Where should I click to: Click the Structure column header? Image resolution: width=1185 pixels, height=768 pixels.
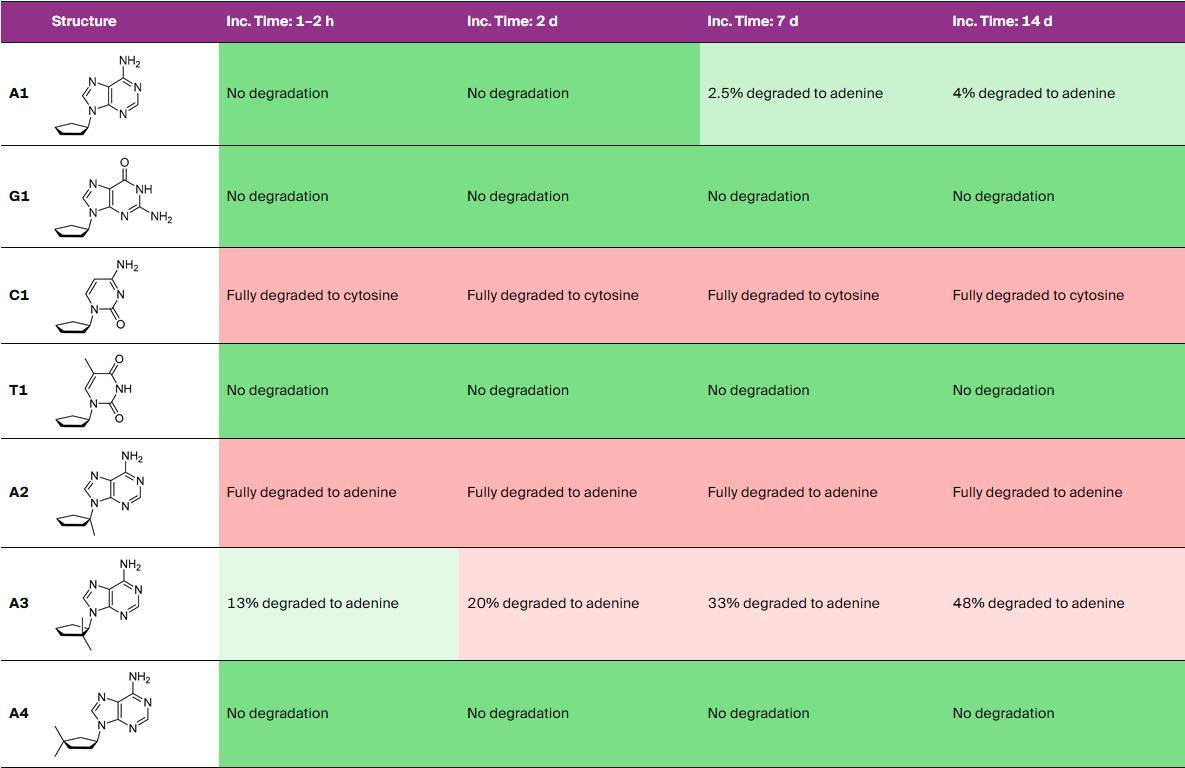84,21
